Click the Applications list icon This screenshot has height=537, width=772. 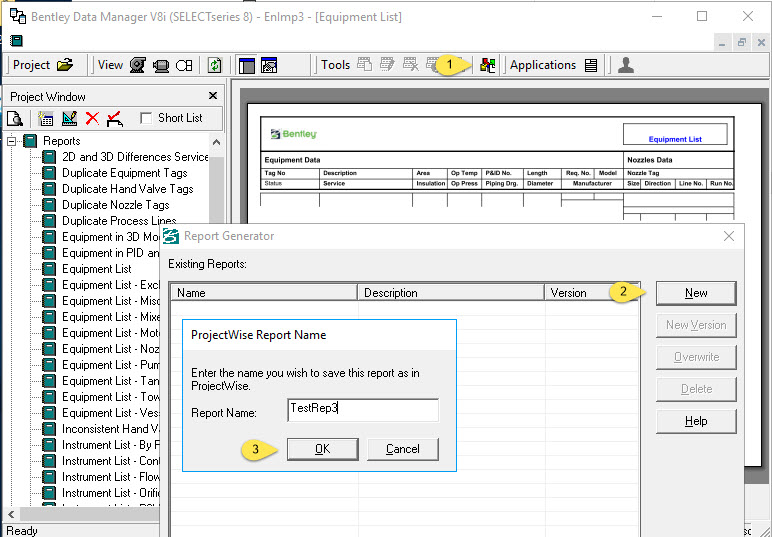(591, 65)
